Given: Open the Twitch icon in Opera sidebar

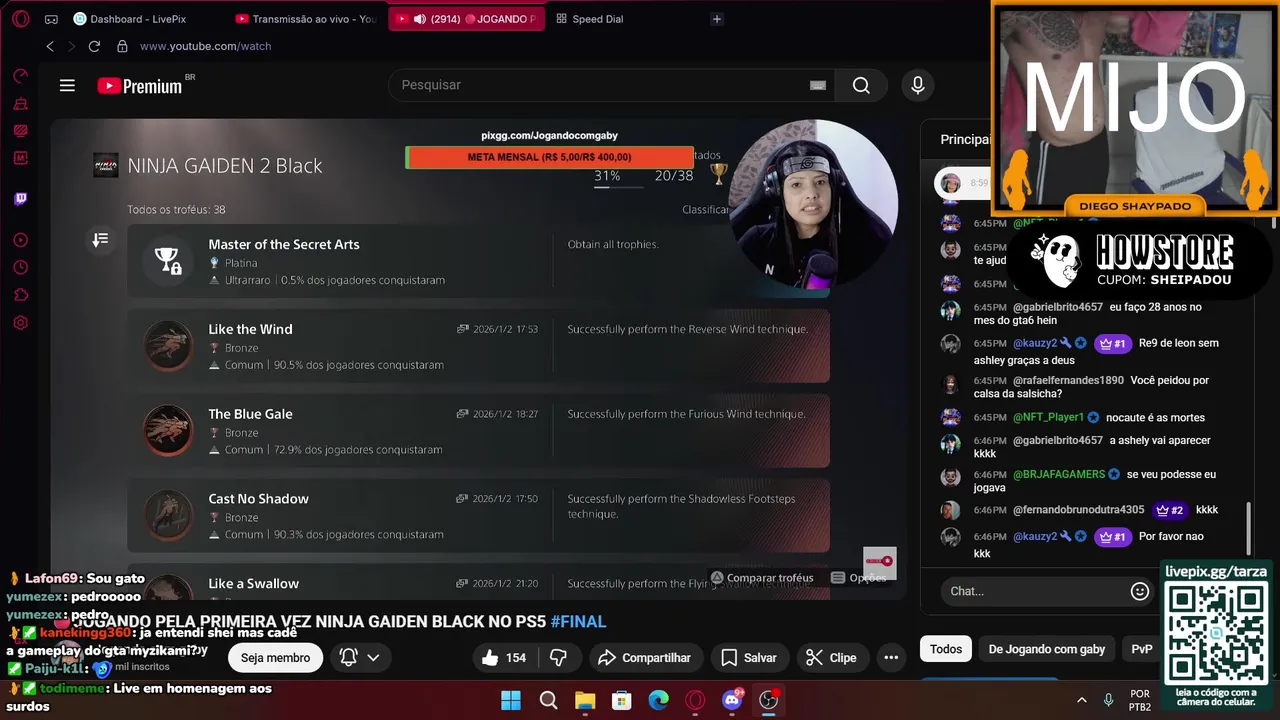Looking at the screenshot, I should 20,198.
